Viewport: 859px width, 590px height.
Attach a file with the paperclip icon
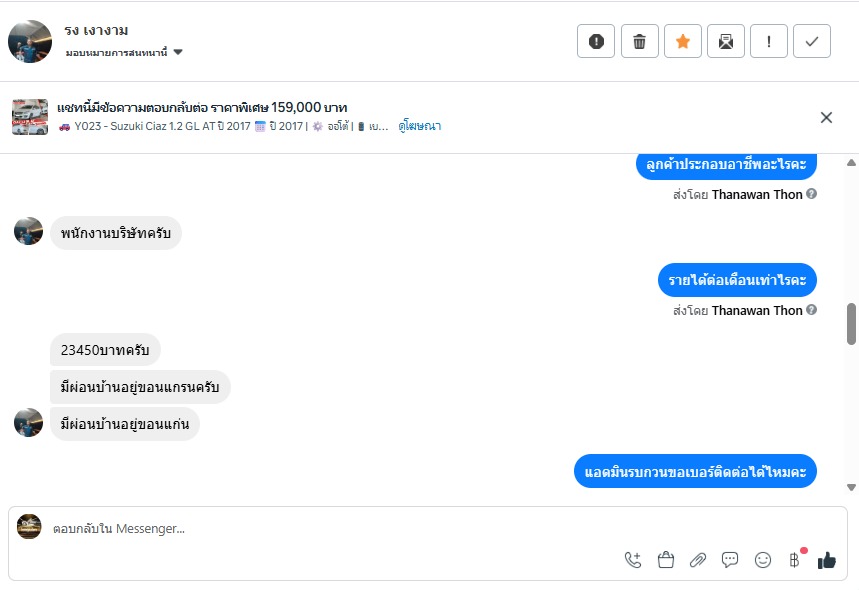pos(698,560)
